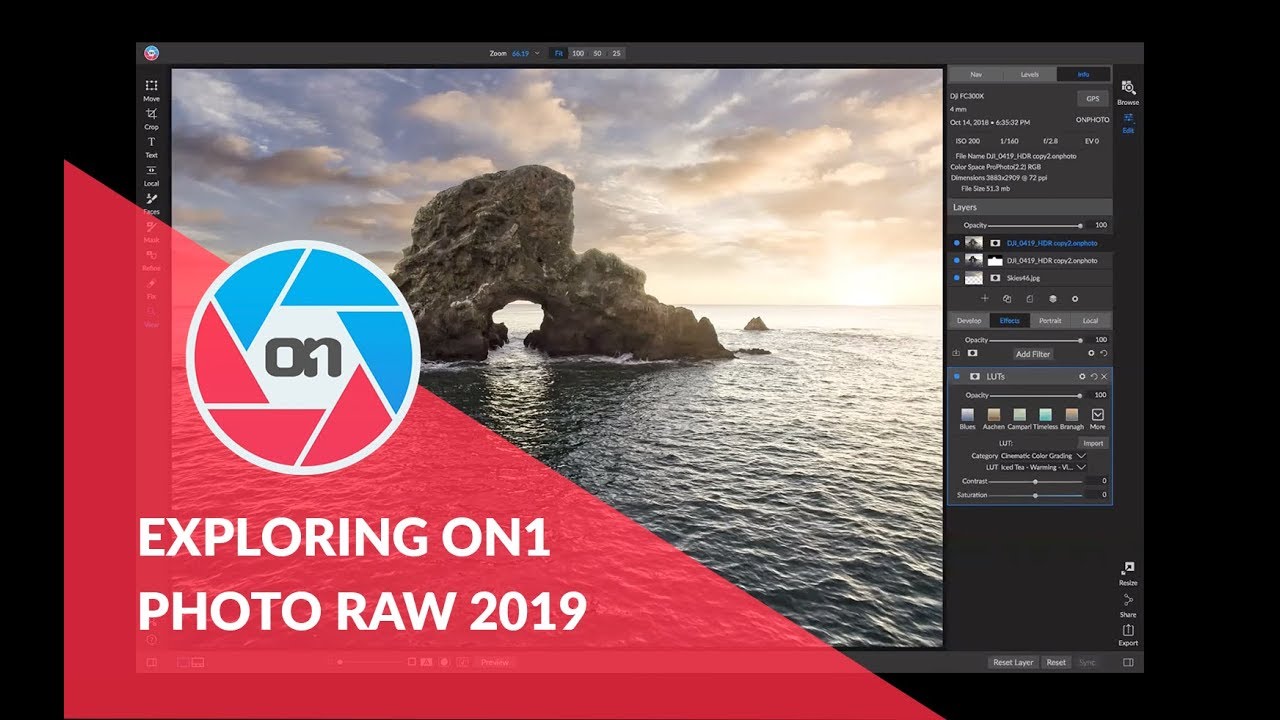Reset the LUTs filter

[x=1094, y=377]
